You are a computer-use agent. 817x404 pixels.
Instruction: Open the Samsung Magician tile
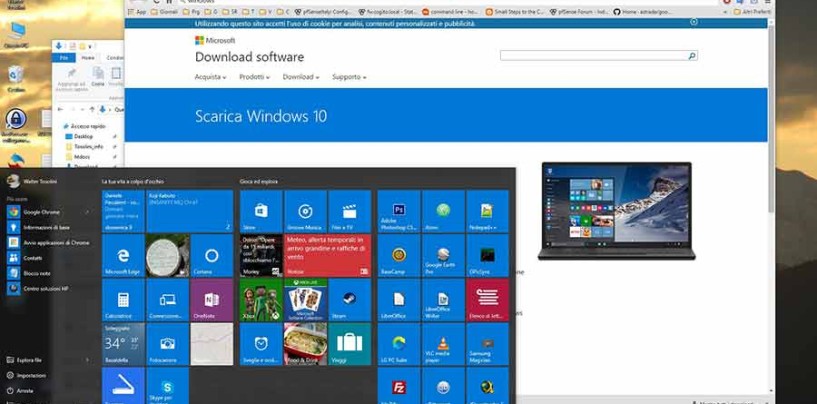(487, 344)
